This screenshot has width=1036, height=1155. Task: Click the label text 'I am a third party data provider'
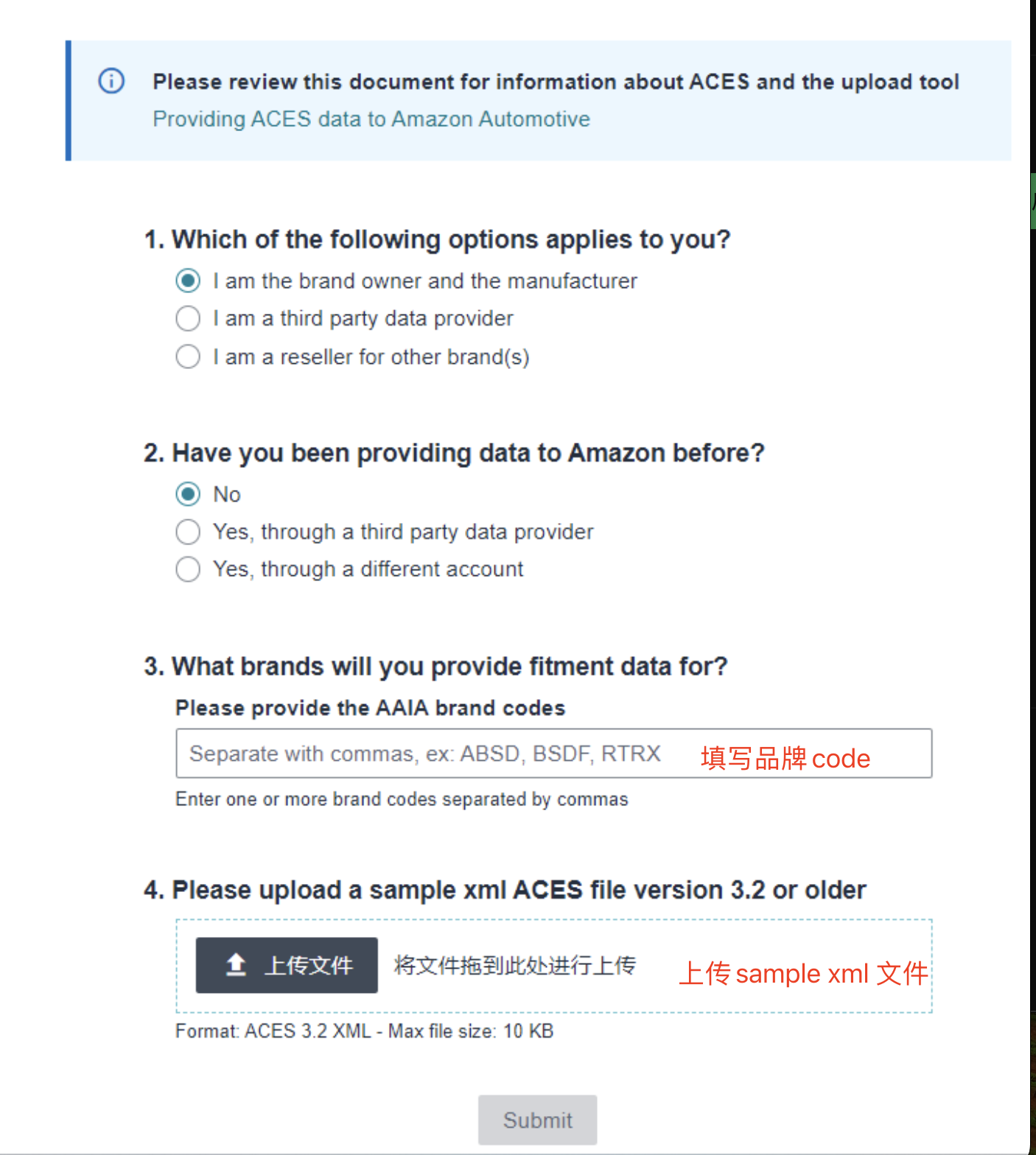(363, 318)
